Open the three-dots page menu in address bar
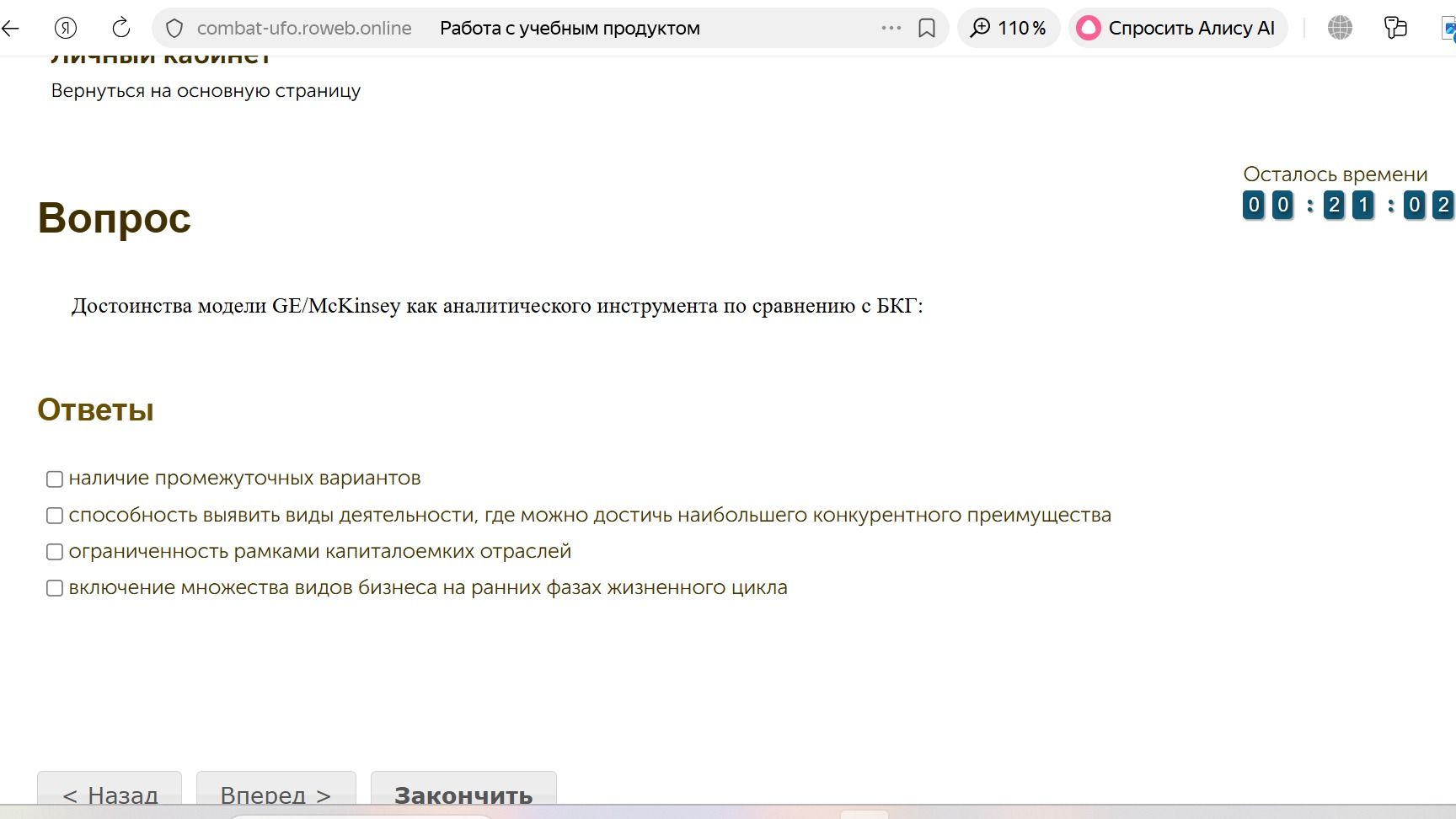 891,28
